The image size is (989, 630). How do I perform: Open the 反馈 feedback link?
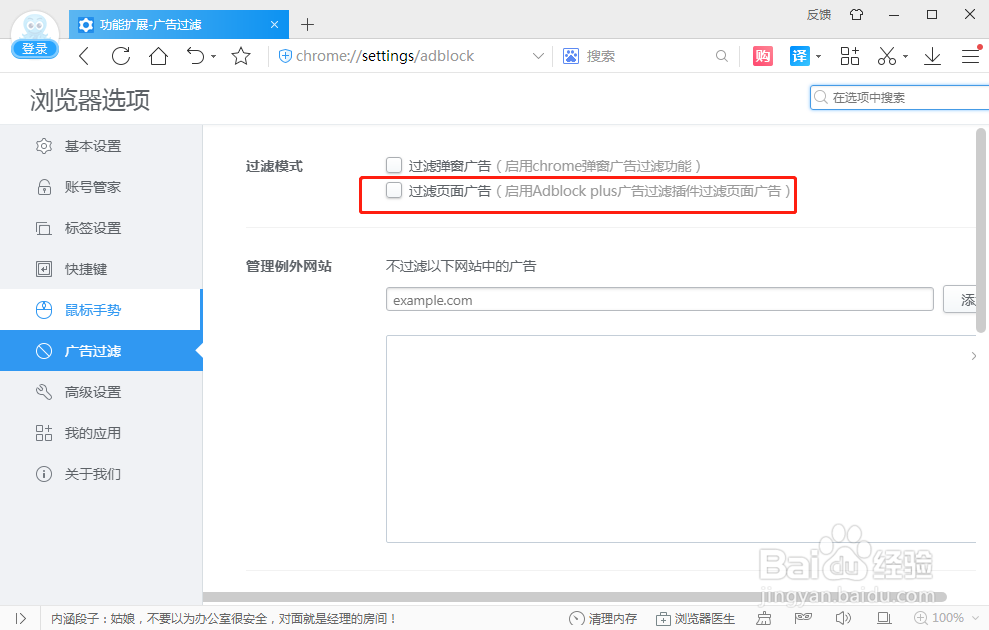click(818, 14)
